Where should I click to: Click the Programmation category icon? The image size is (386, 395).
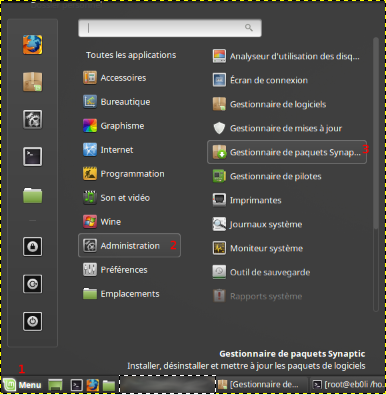pos(90,174)
